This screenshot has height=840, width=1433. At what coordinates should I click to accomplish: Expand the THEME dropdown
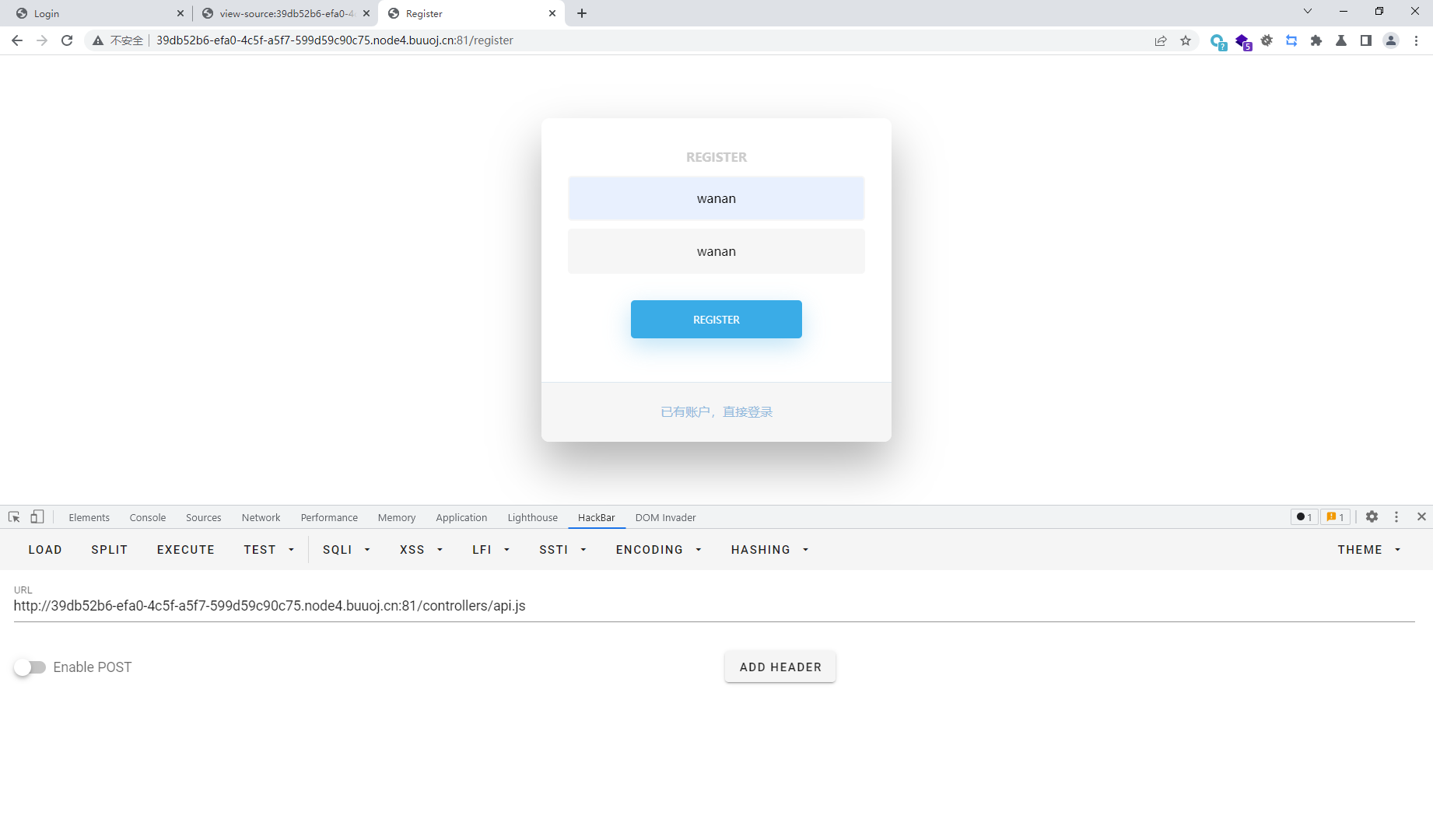pos(1369,550)
